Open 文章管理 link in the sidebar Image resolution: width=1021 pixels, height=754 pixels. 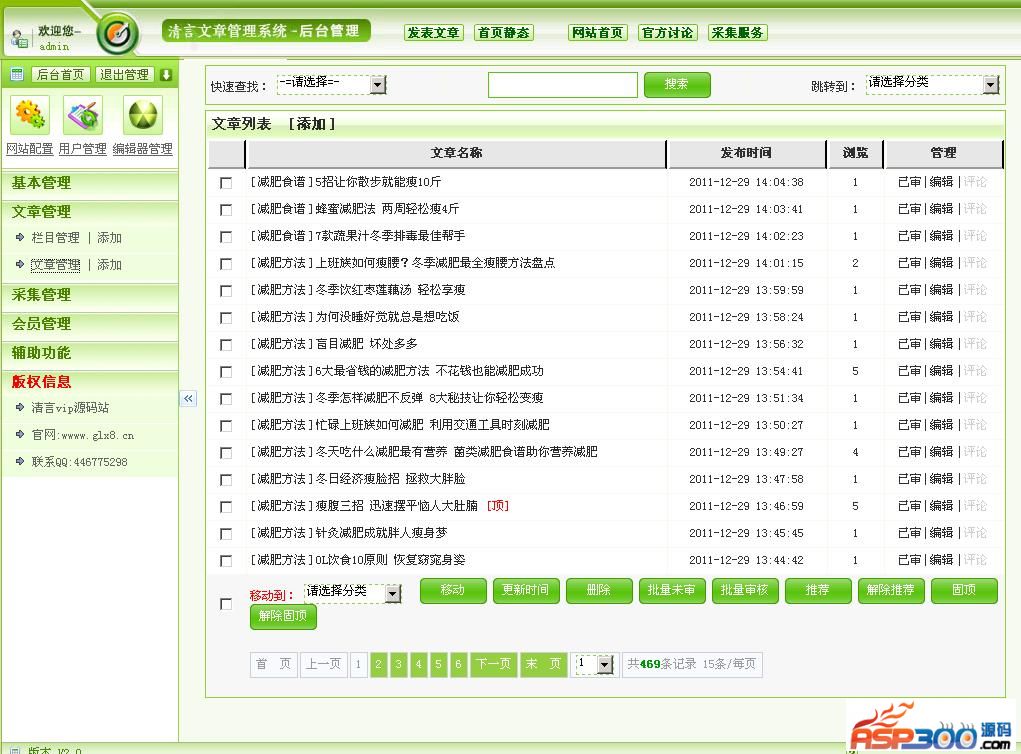[x=55, y=265]
